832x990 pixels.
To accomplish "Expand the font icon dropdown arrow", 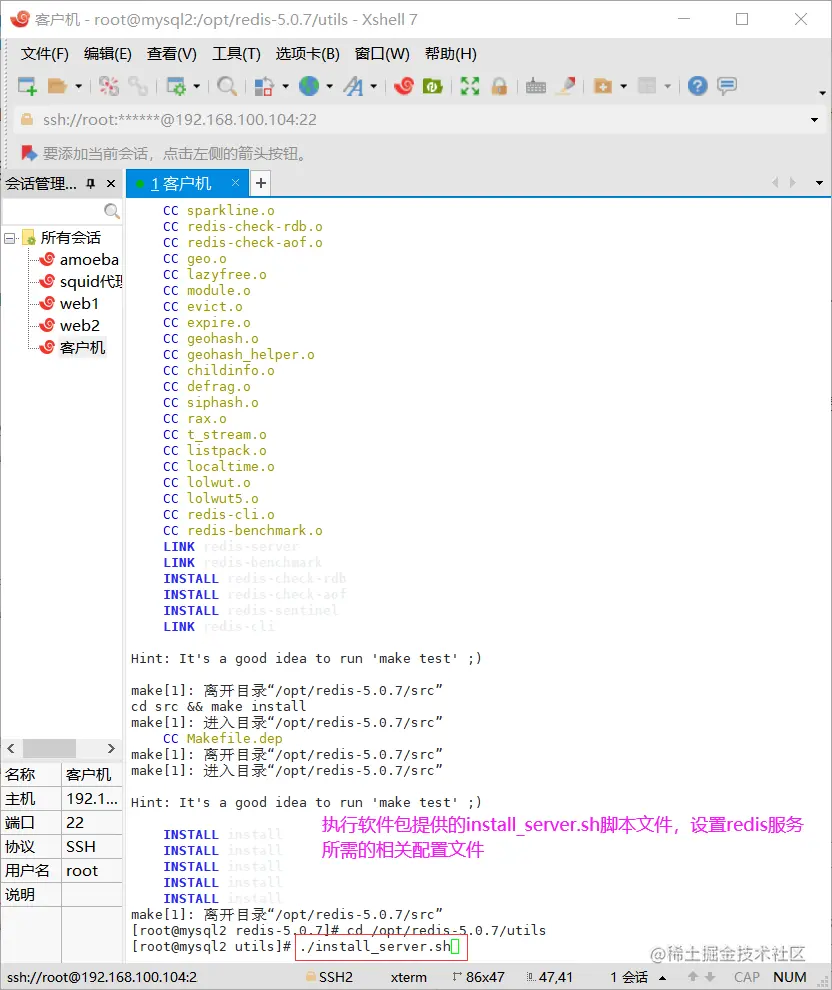I will (x=374, y=86).
